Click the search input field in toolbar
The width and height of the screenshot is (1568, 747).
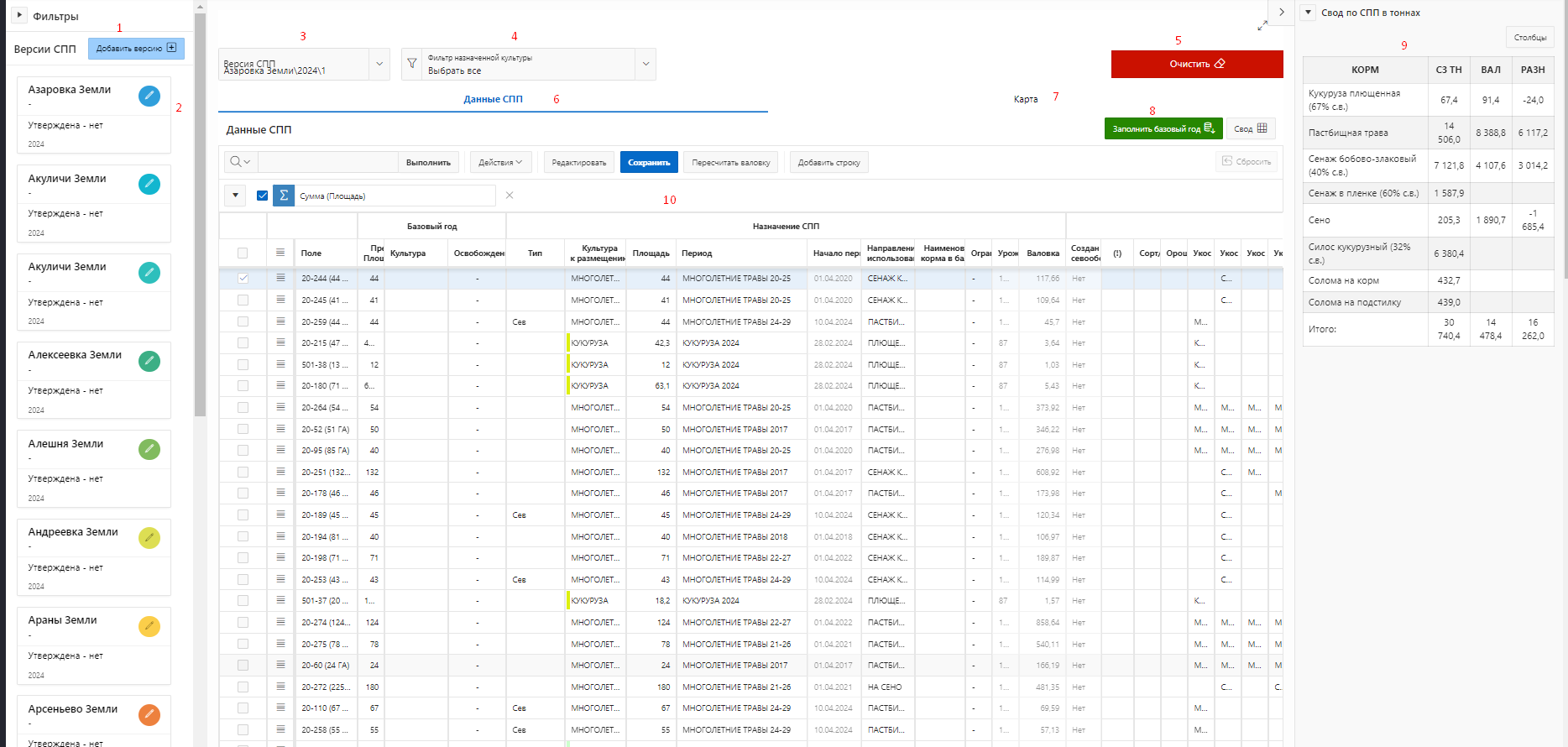pos(327,162)
